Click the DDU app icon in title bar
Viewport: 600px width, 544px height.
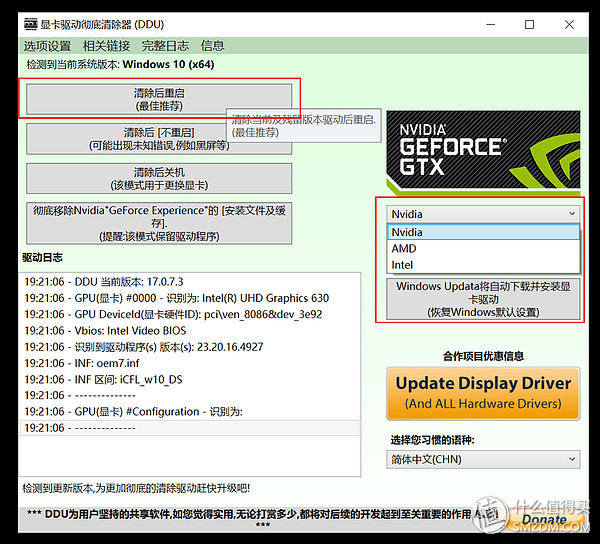(31, 24)
